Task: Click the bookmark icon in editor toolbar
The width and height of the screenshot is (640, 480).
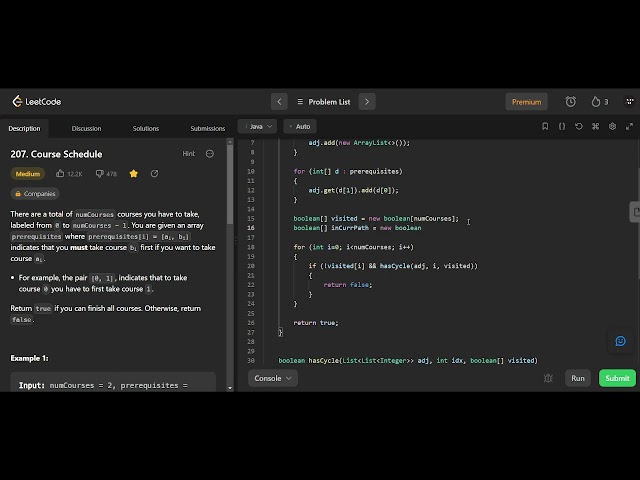Action: point(545,127)
